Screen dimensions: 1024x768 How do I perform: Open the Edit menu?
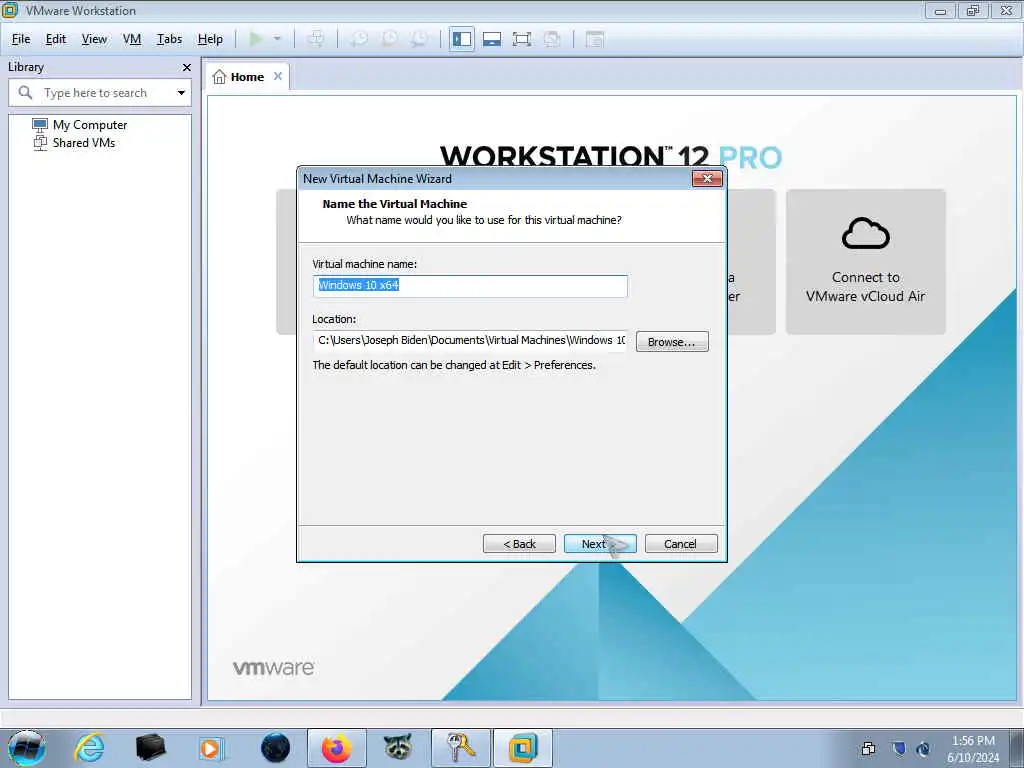click(56, 39)
